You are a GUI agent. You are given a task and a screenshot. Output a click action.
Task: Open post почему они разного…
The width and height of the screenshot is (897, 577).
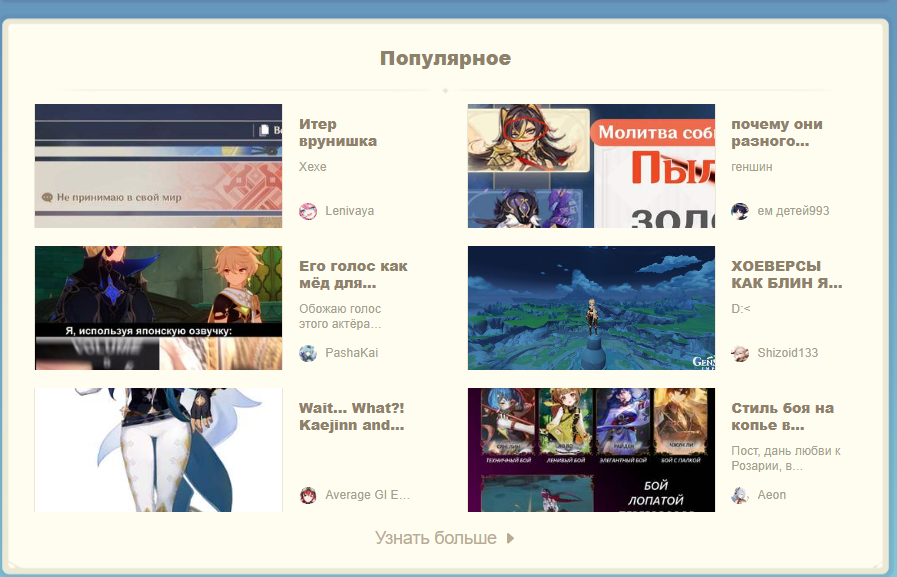click(777, 133)
